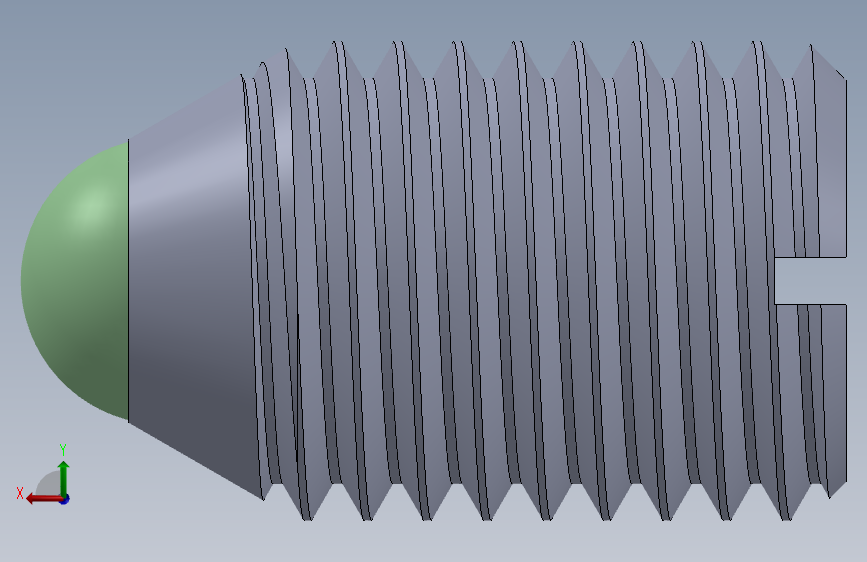This screenshot has width=867, height=562.
Task: Click the blue Z axis dot of triad
Action: pos(65,499)
